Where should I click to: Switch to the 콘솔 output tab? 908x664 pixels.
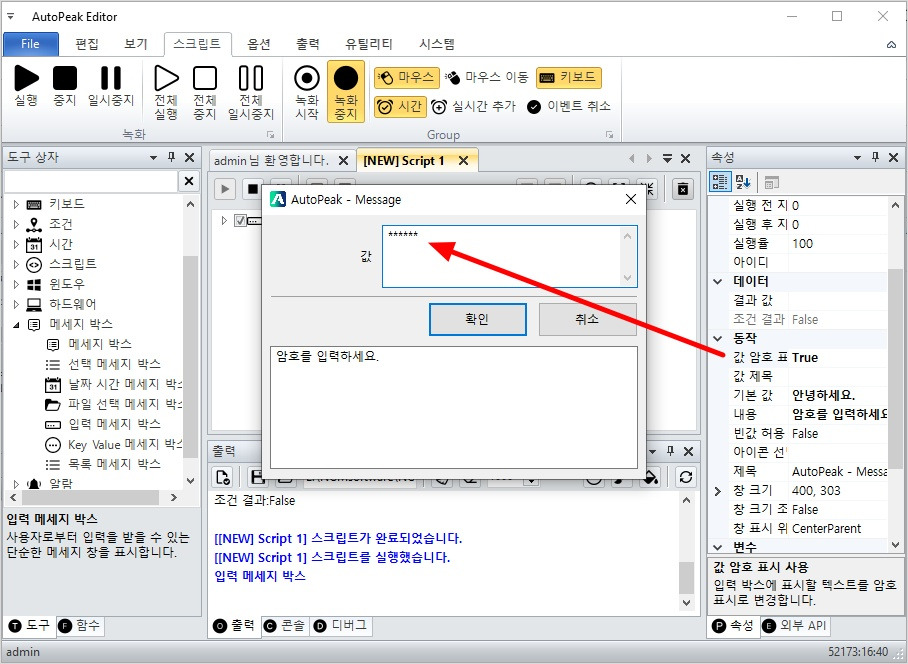[284, 626]
